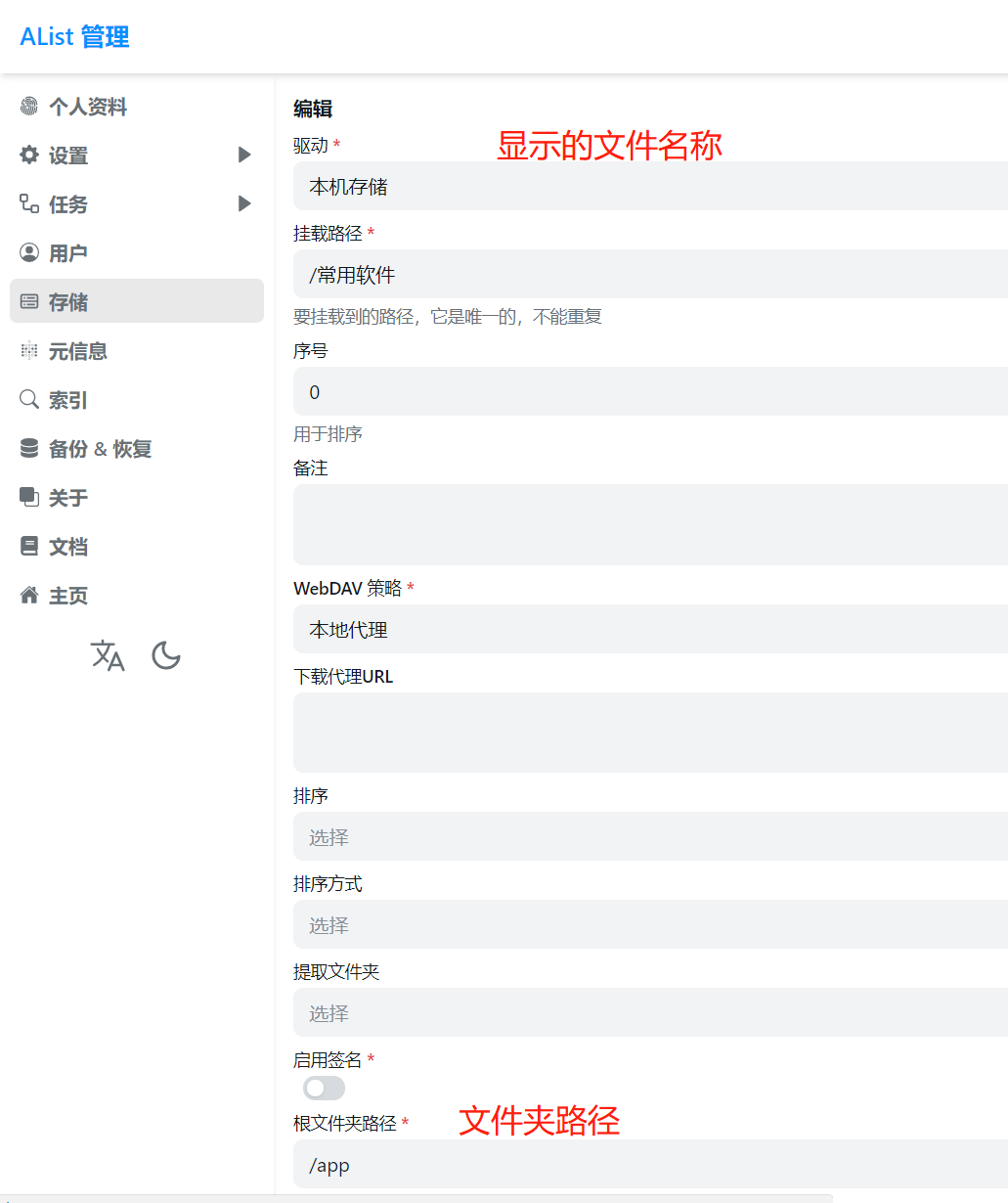Click the 备注 text area
This screenshot has height=1203, width=1008.
tap(650, 524)
